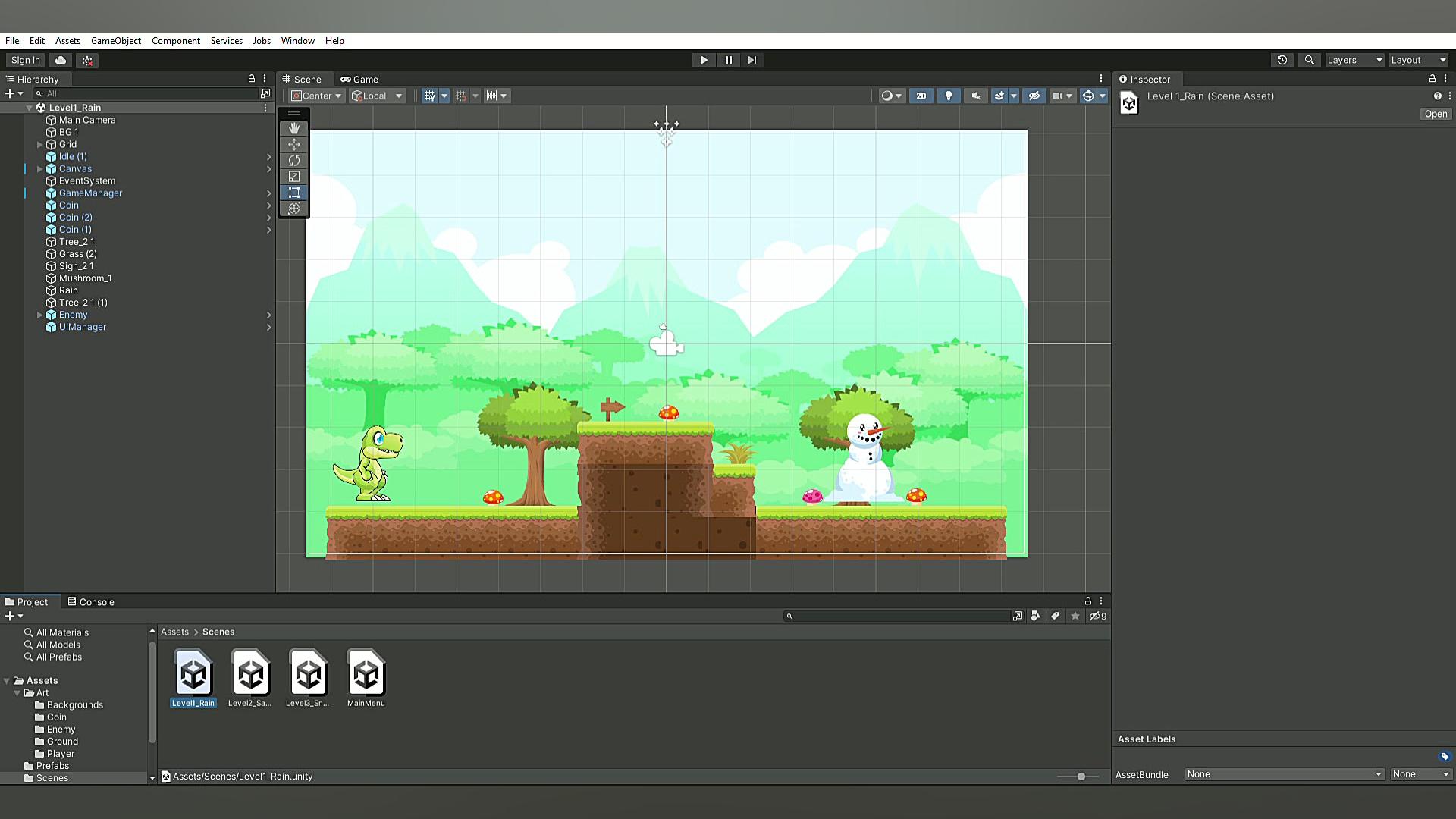Select the Rotate tool
This screenshot has width=1456, height=819.
coord(294,160)
